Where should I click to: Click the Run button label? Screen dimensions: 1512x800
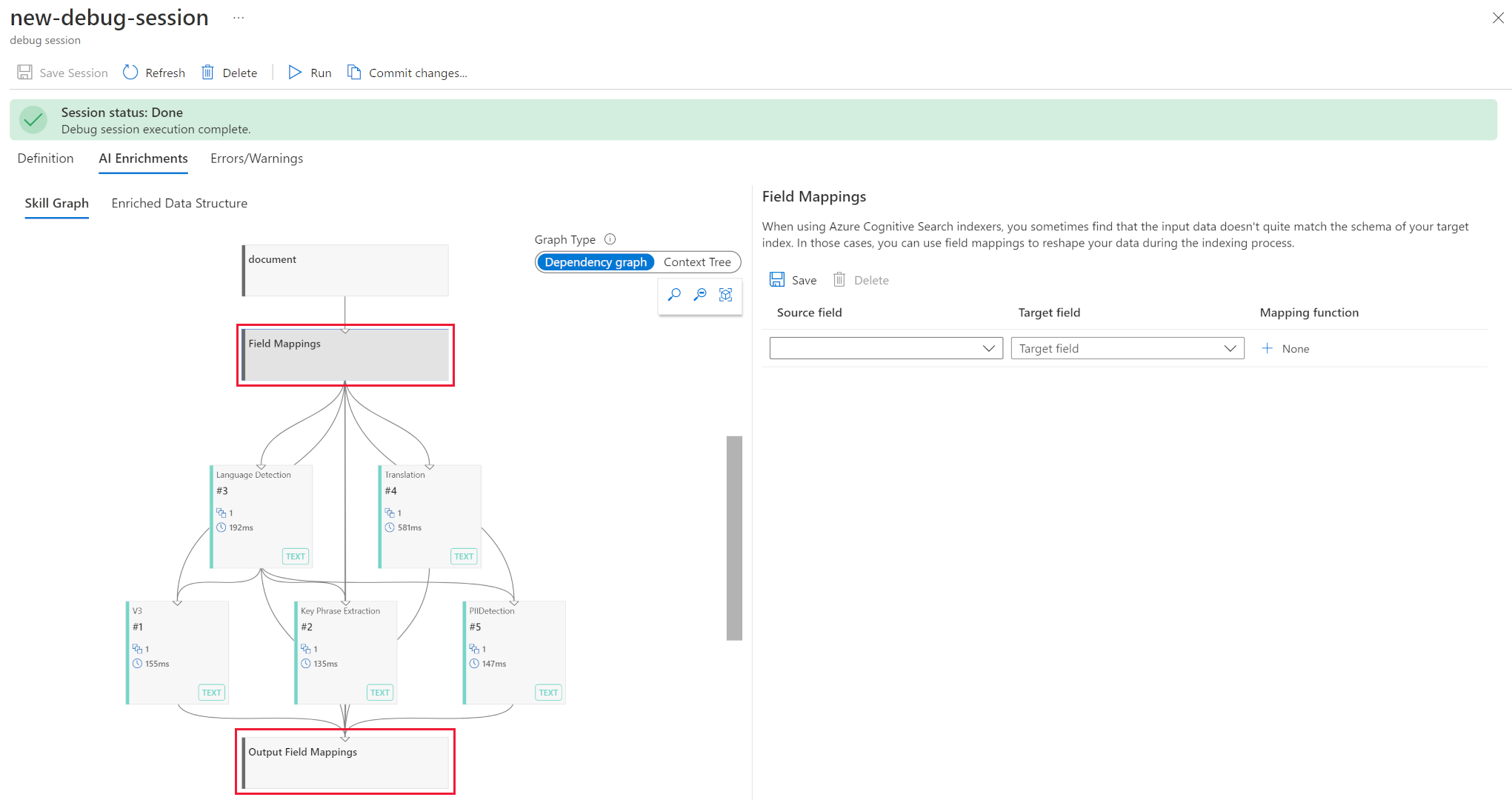321,73
